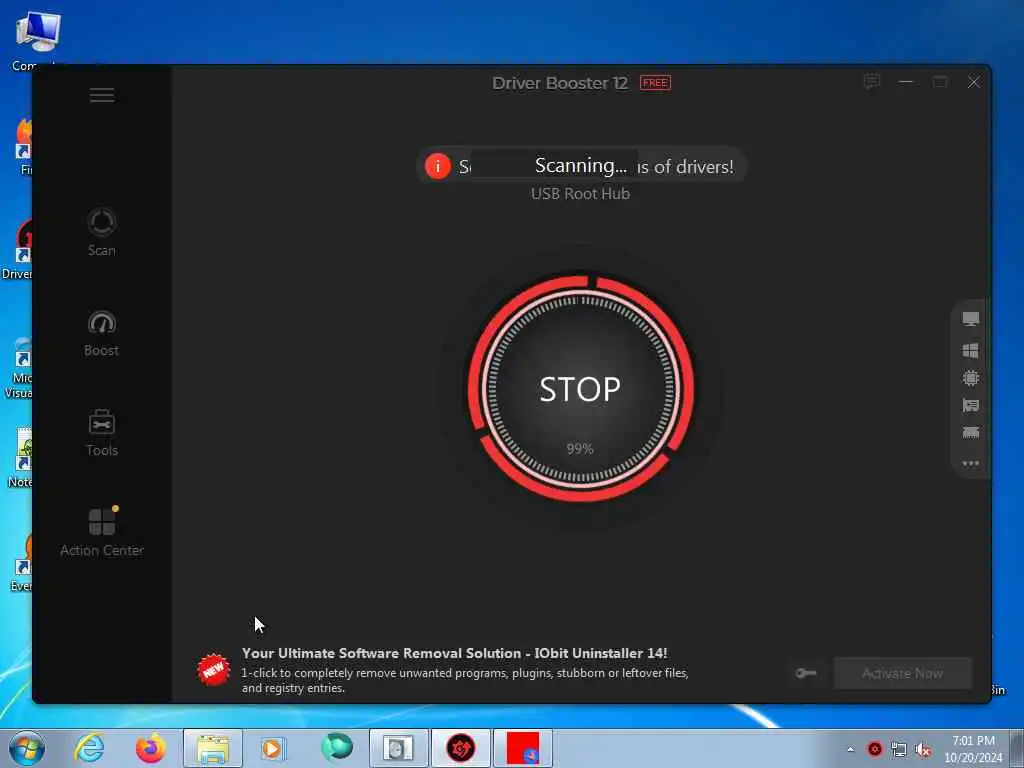The image size is (1024, 768).
Task: Show memory info via RAM icon
Action: click(x=970, y=432)
